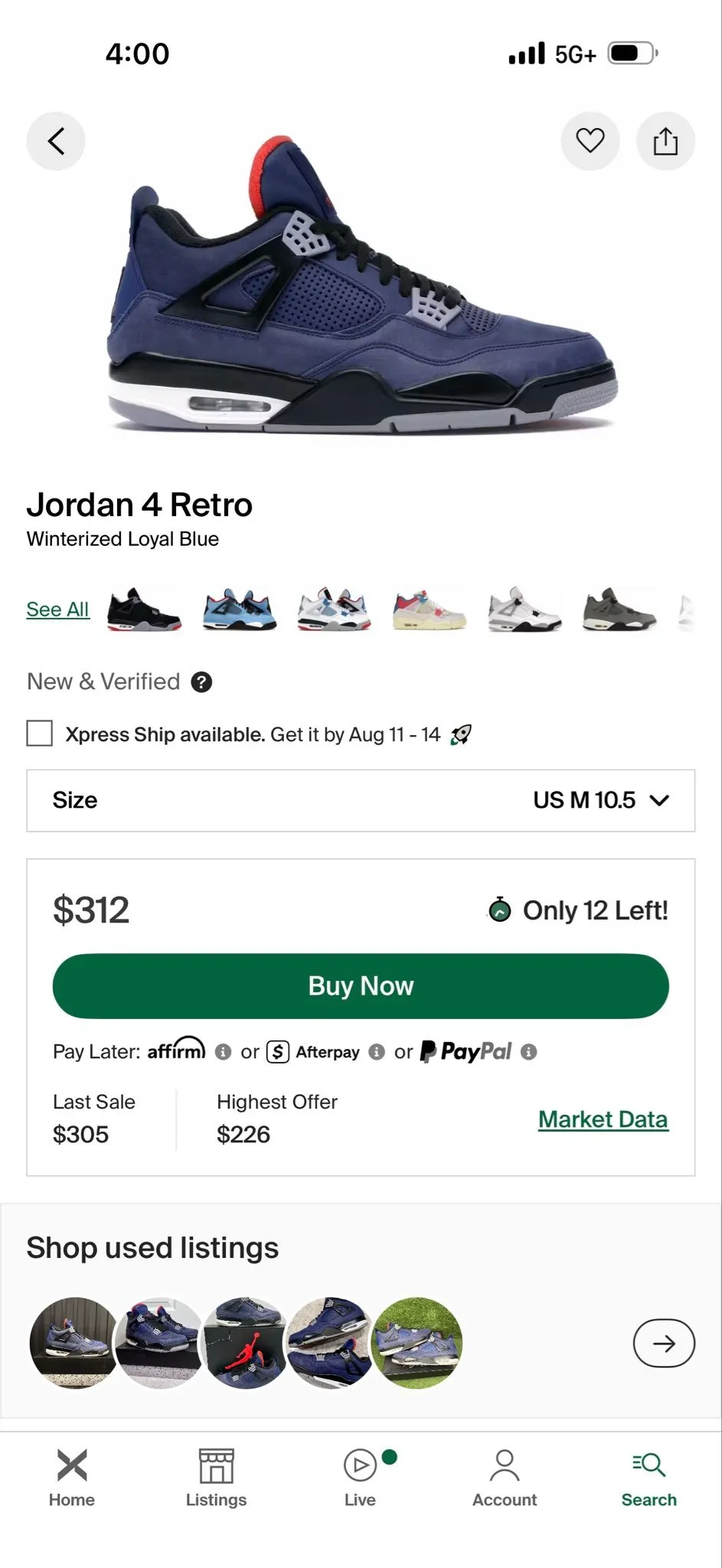Select the white cement Jordan 4 thumbnail

click(524, 609)
